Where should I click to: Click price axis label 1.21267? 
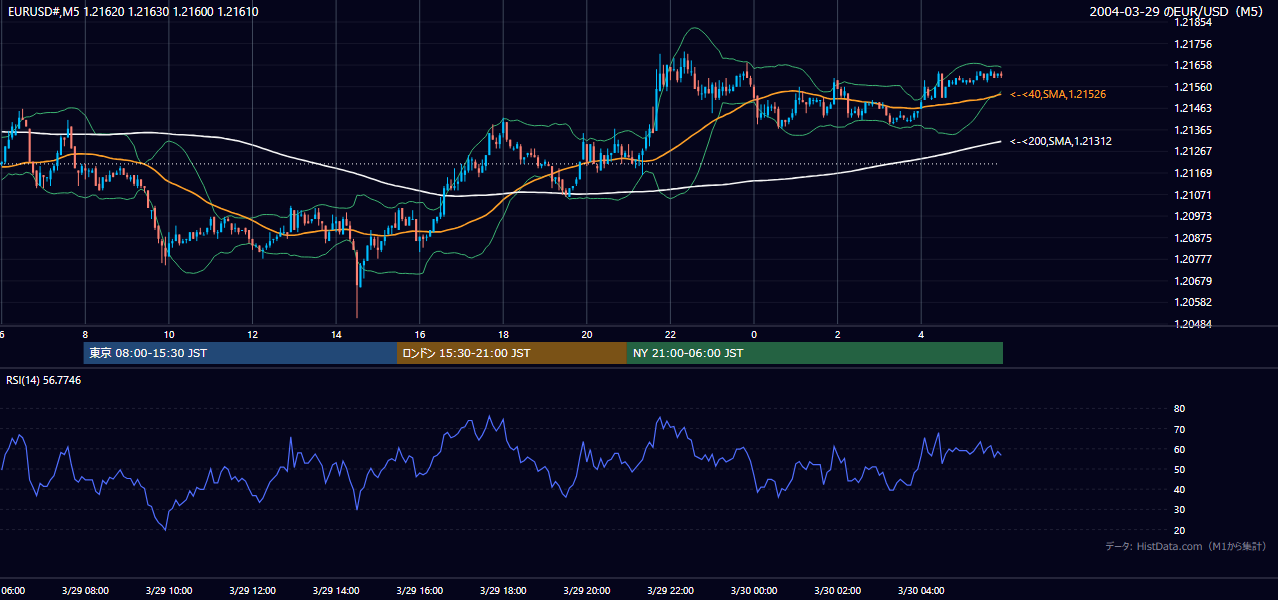(x=1192, y=152)
